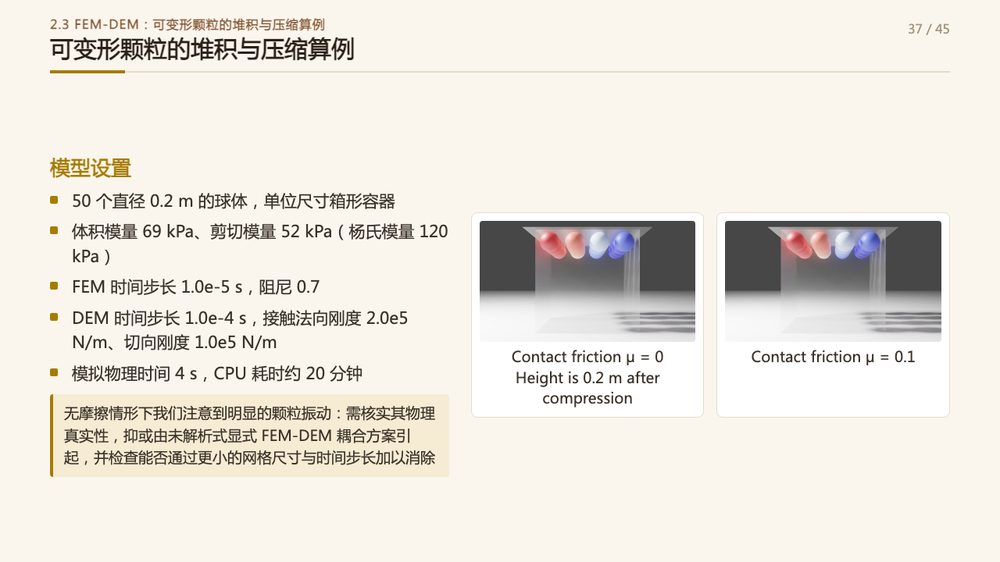Select the breadcrumb text 2.3 FEM-DEM
Screen dimensions: 1000x562
[94, 24]
